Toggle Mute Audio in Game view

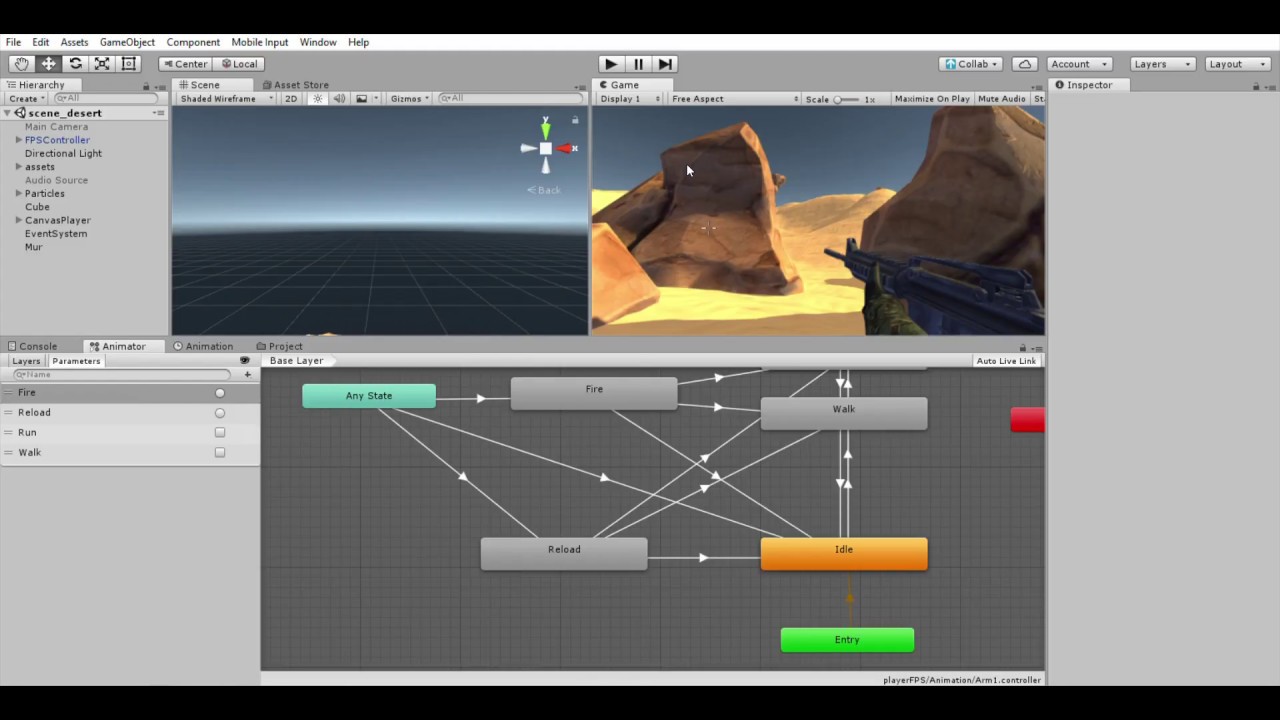1002,99
